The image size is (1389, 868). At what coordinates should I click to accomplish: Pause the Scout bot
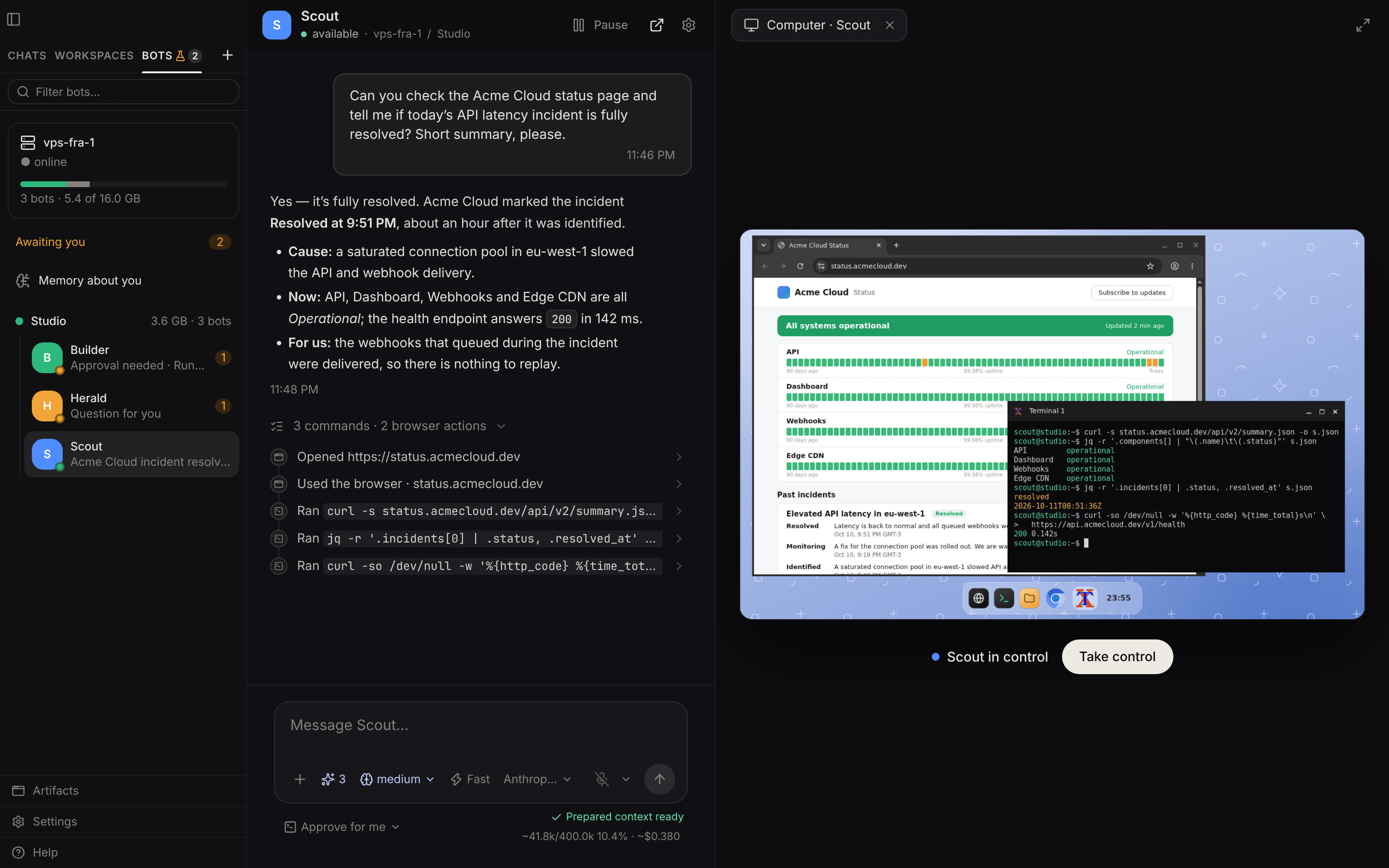(600, 25)
